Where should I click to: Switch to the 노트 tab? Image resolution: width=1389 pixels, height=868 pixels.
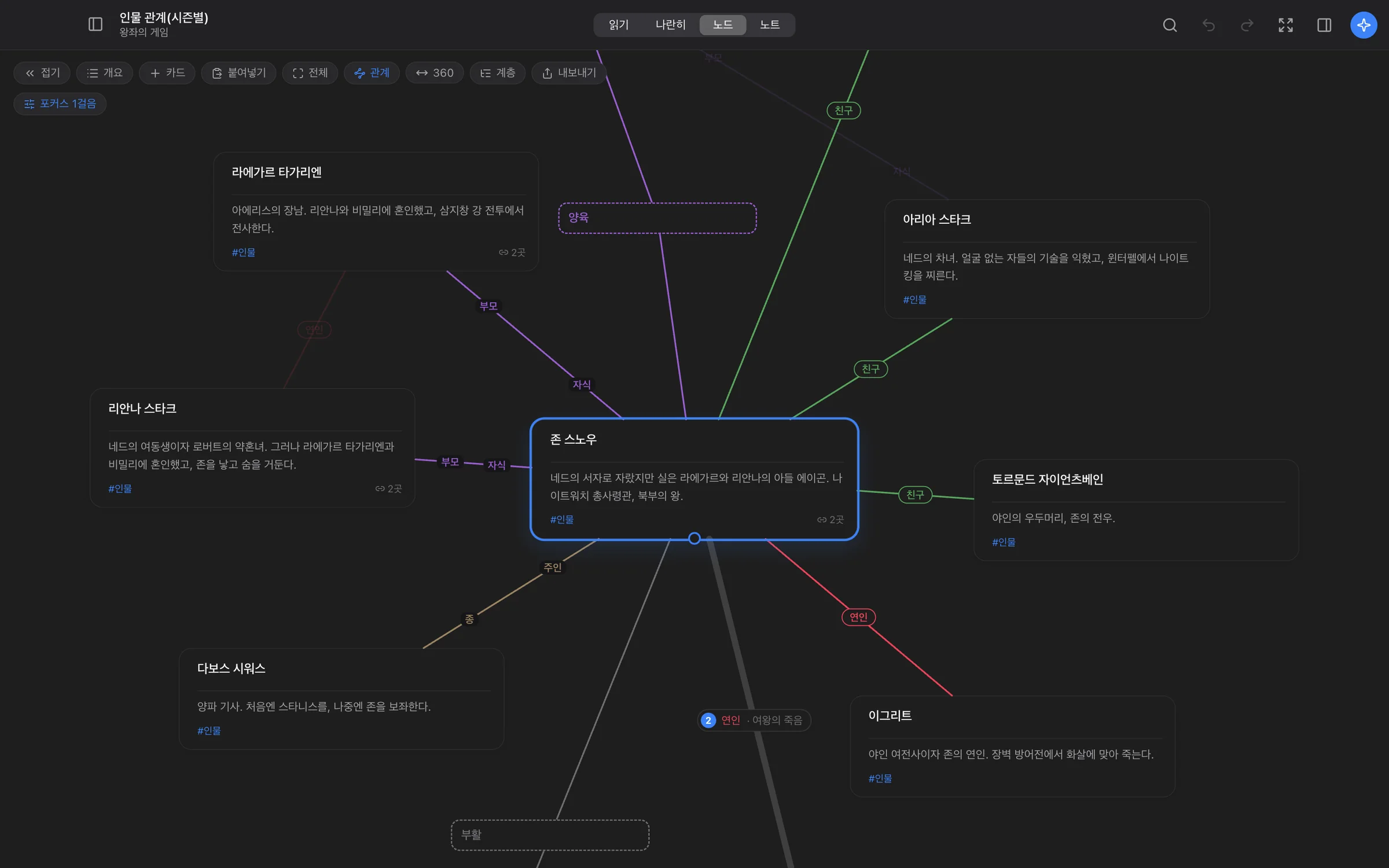[x=770, y=25]
